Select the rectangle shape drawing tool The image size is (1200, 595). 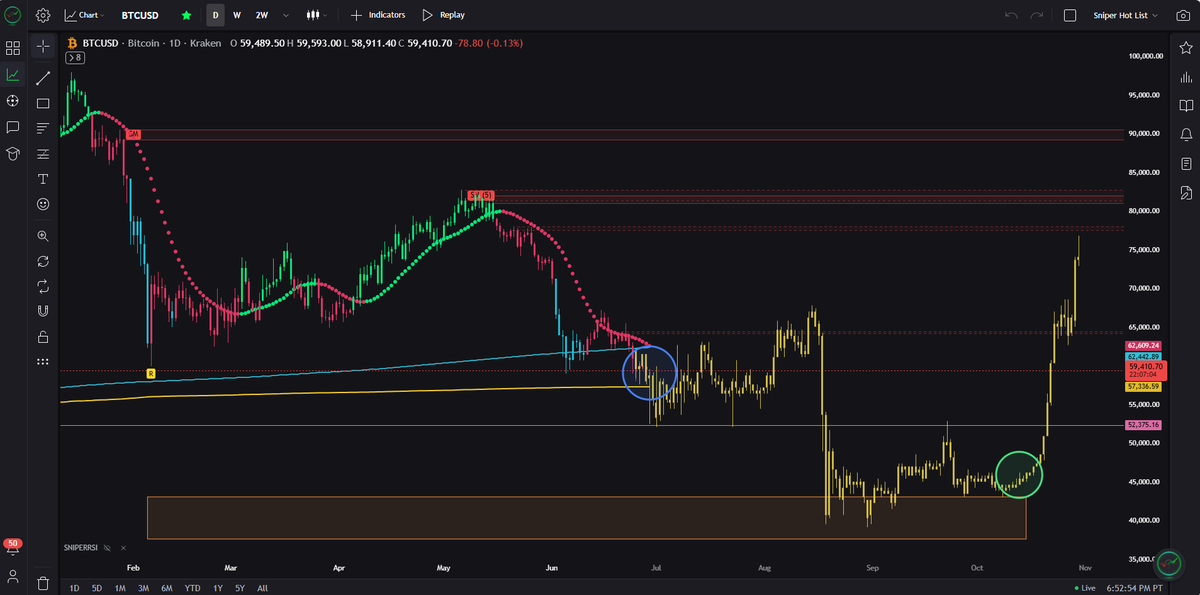point(43,103)
